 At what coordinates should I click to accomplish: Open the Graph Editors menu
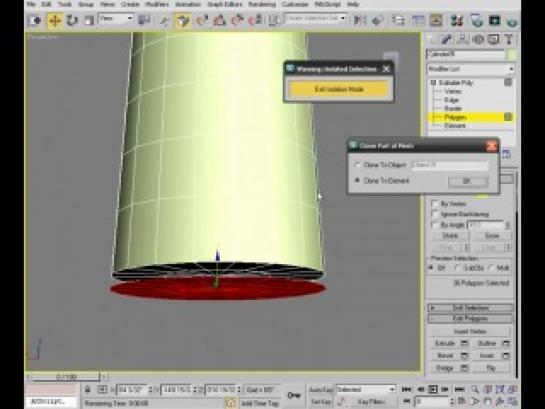click(225, 5)
